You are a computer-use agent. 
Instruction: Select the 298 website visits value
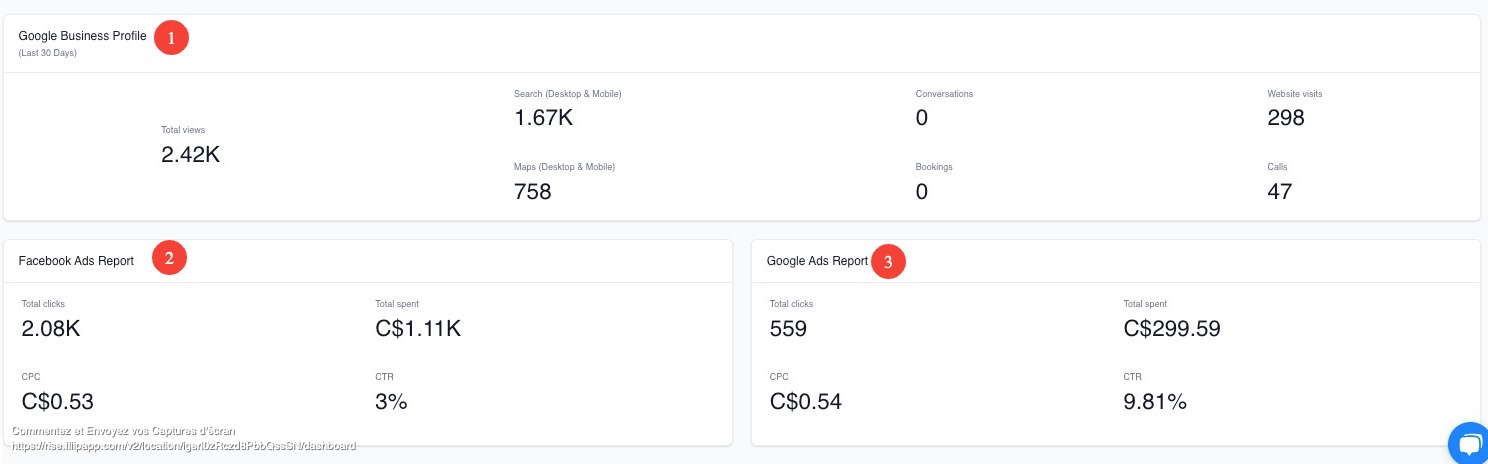tap(1286, 118)
